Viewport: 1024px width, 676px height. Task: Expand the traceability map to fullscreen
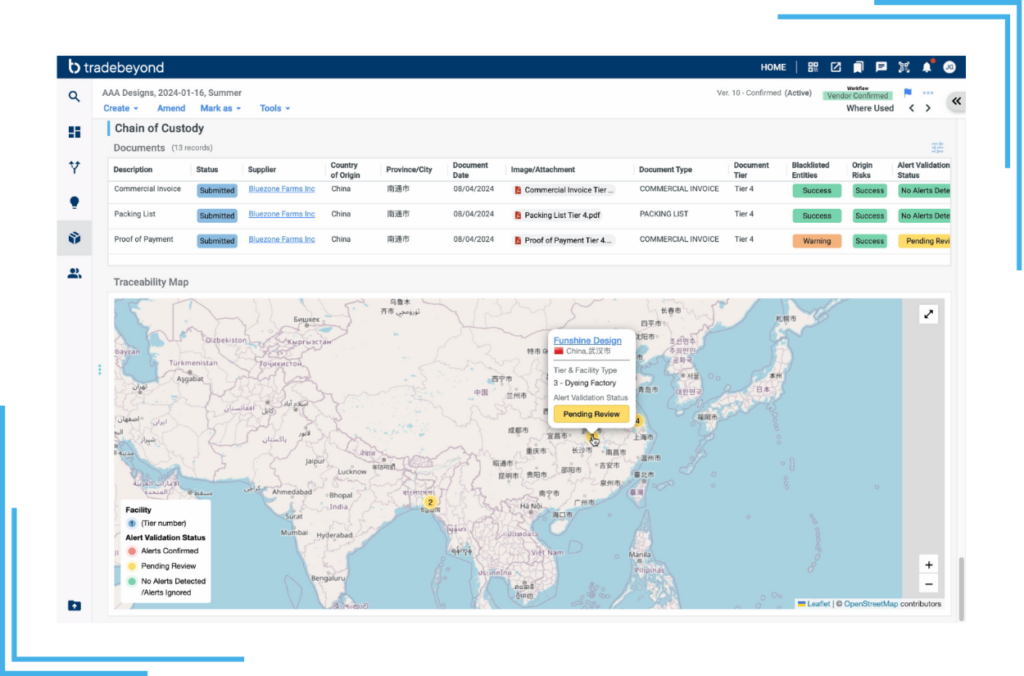pos(929,314)
